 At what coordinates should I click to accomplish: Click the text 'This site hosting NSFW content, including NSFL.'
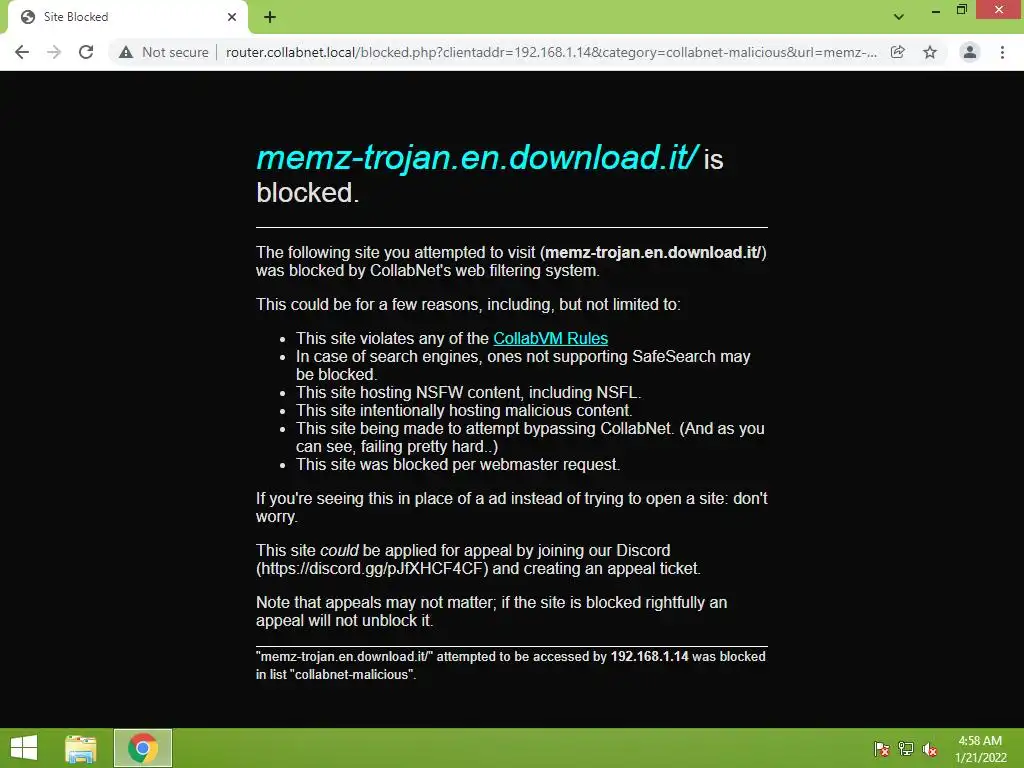tap(469, 392)
